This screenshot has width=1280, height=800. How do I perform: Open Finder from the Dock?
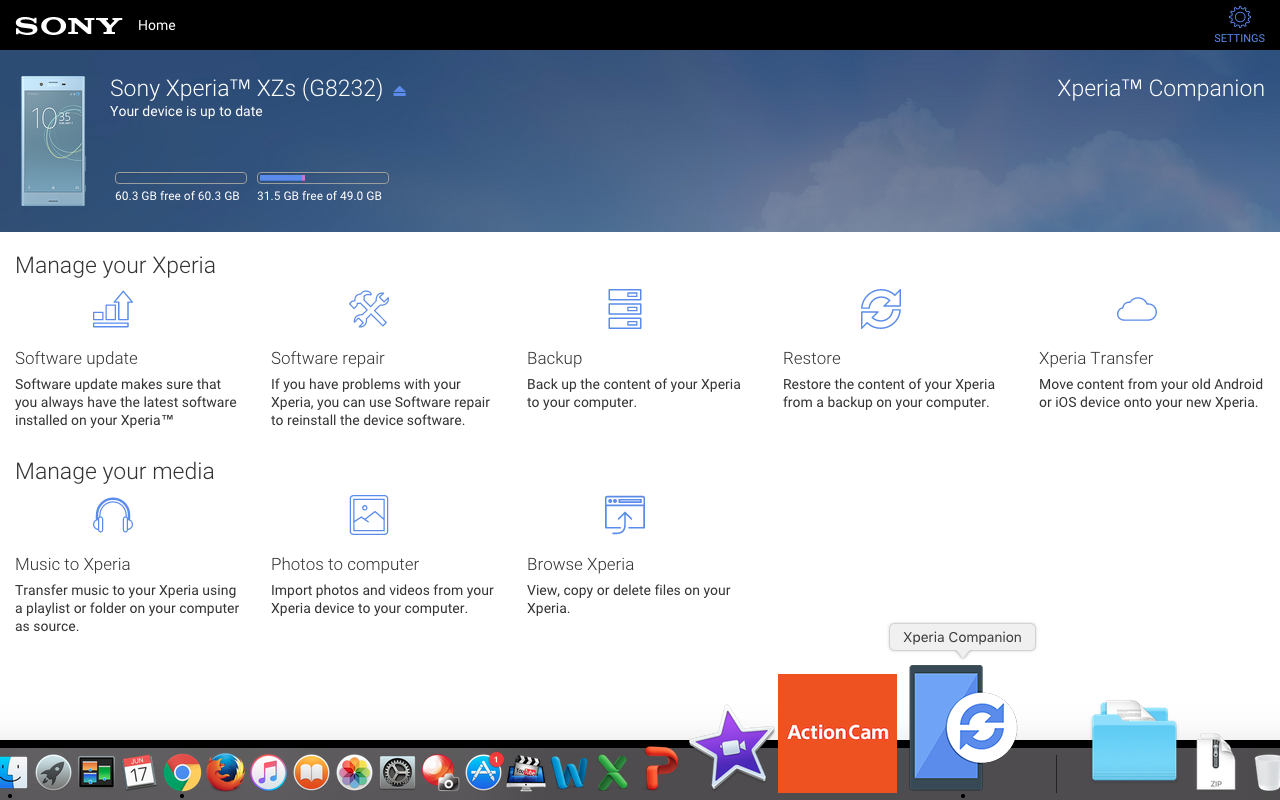[x=12, y=772]
